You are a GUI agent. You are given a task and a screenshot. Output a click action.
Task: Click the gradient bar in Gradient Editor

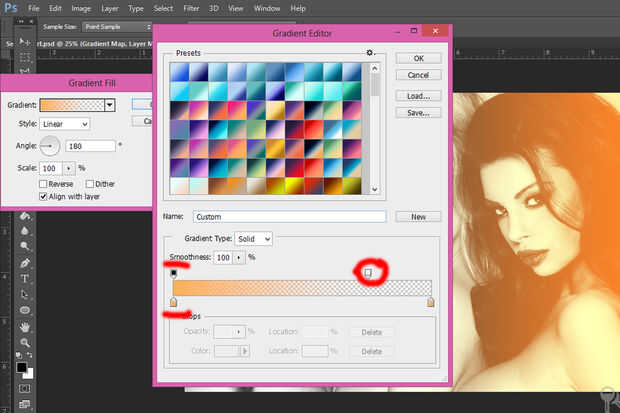[x=302, y=288]
